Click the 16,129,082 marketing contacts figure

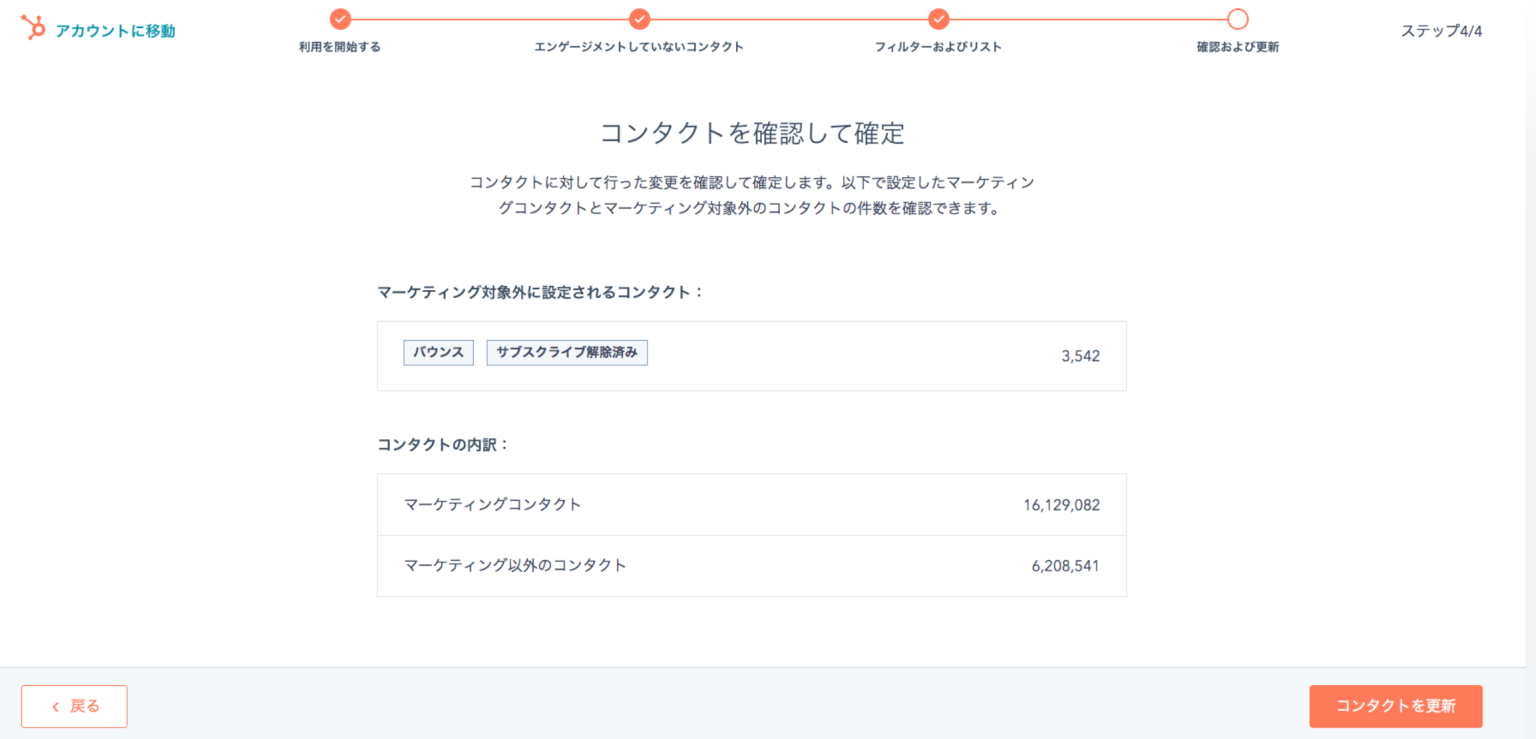tap(1061, 505)
